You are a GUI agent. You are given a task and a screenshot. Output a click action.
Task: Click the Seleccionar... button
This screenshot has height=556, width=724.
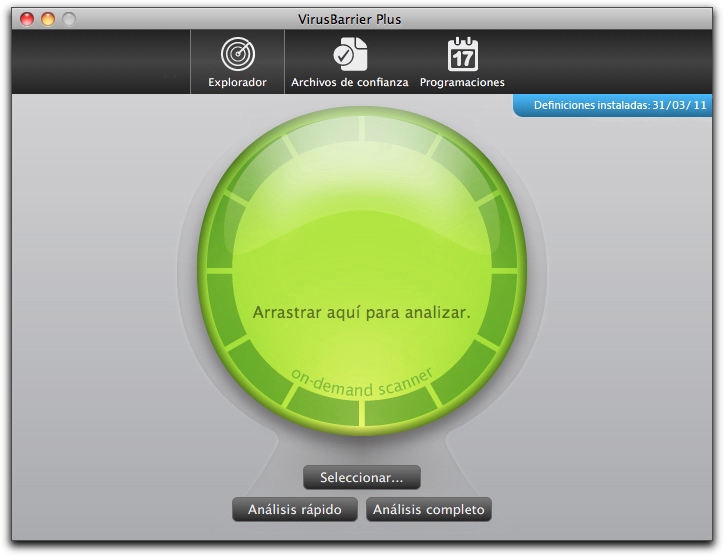point(362,477)
